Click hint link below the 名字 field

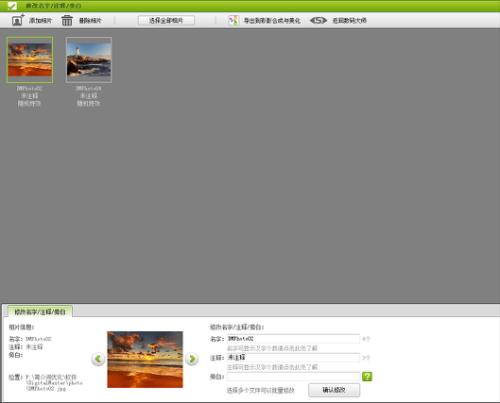click(x=272, y=348)
